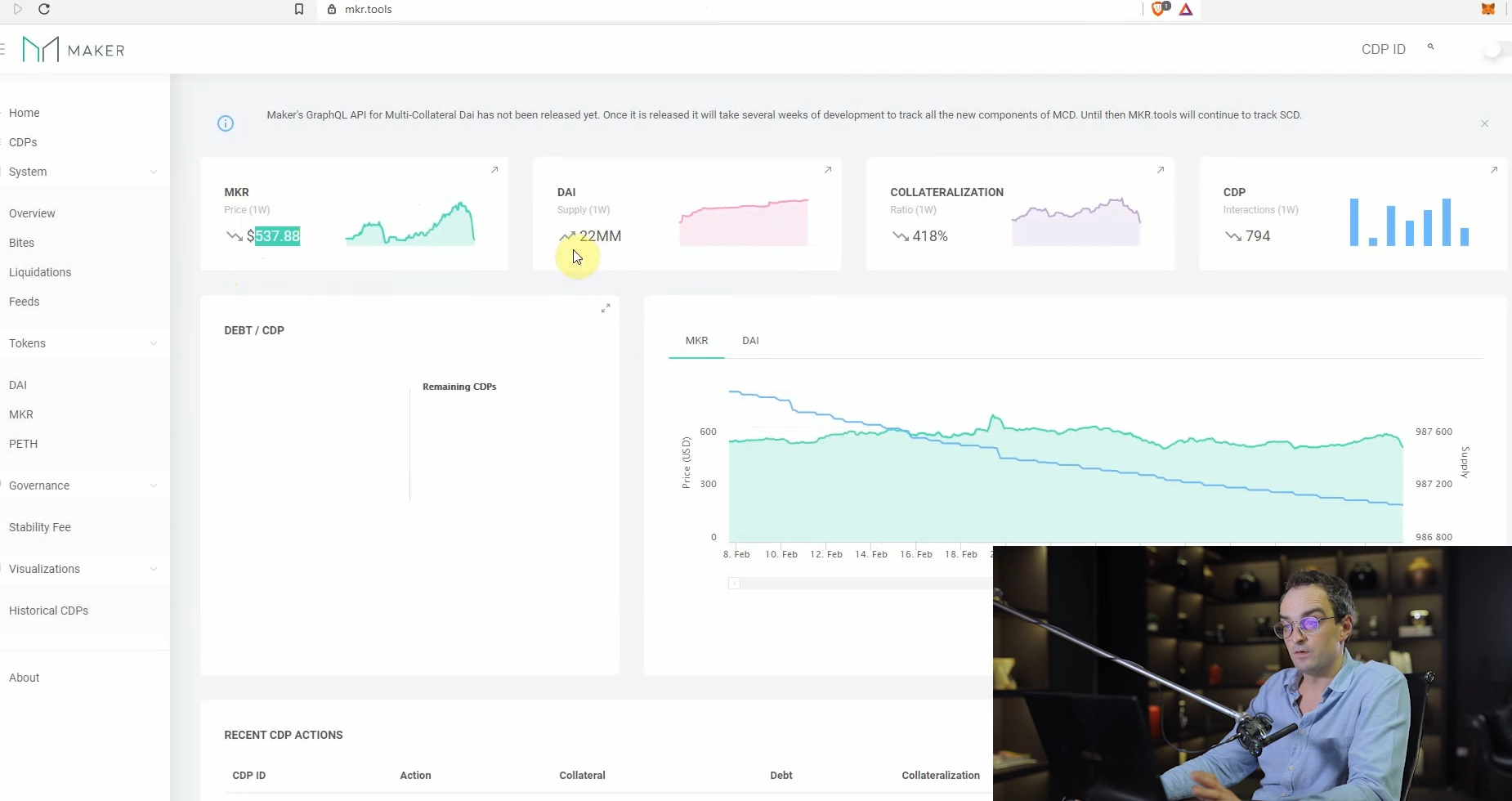Click the hamburger menu icon beside Maker logo
1512x801 pixels.
point(2,50)
